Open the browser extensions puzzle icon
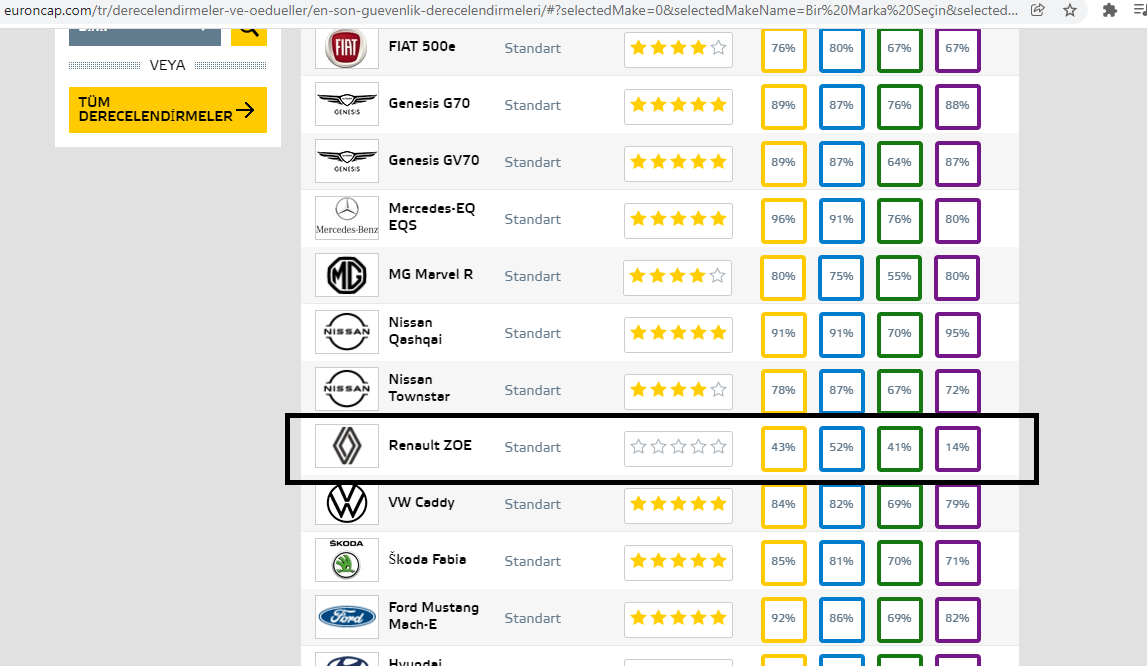 [1110, 10]
